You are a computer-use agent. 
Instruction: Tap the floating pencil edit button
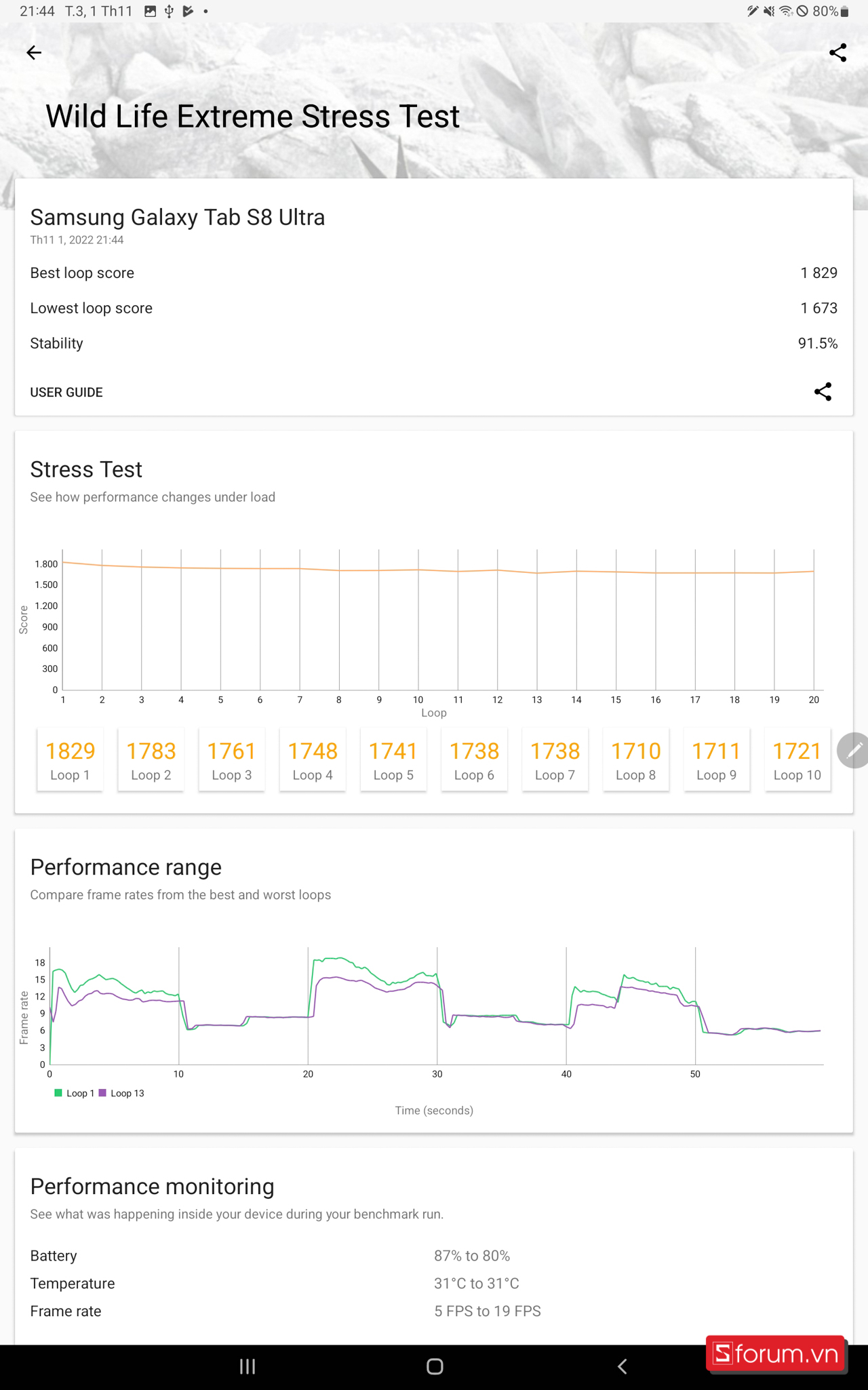tap(854, 750)
